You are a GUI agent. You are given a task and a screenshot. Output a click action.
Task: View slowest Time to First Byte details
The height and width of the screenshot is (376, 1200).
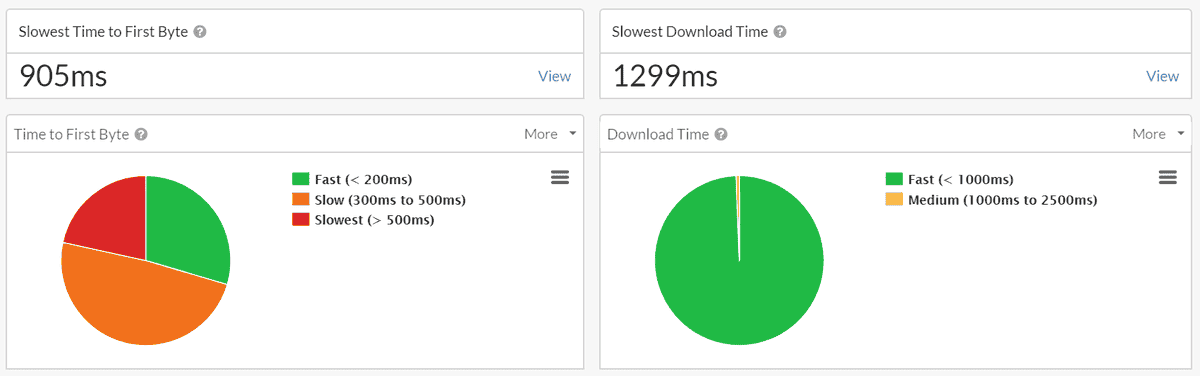pyautogui.click(x=555, y=76)
